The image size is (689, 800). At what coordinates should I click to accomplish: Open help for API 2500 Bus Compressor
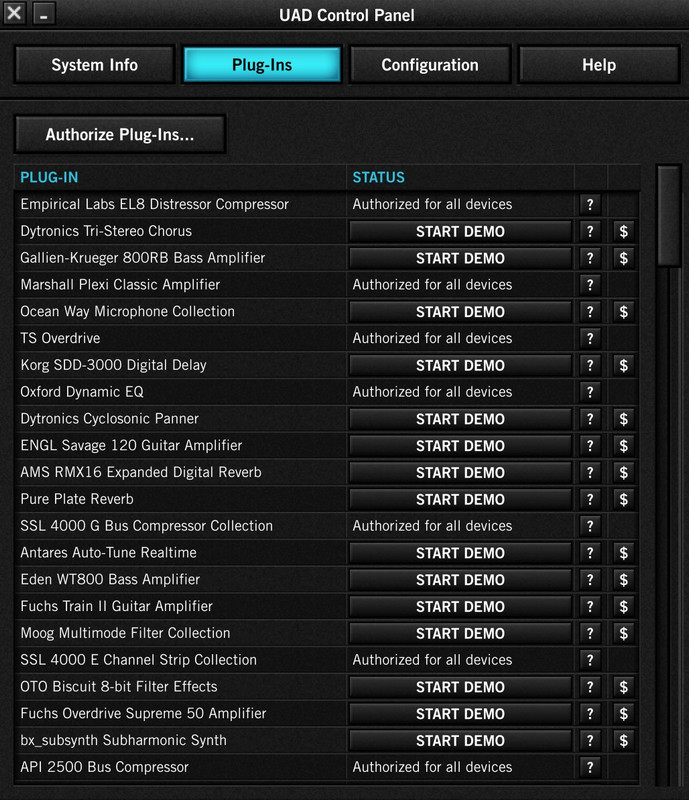tap(590, 767)
